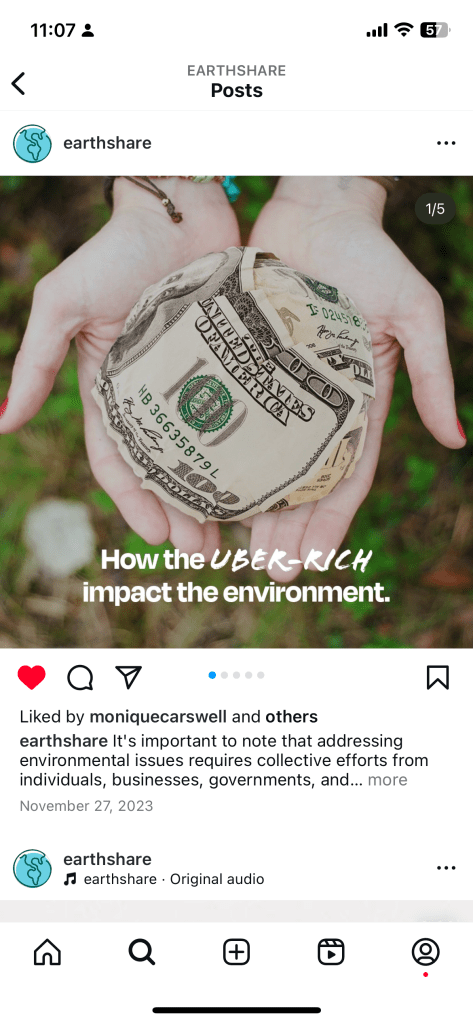View others who liked the post

pyautogui.click(x=291, y=717)
